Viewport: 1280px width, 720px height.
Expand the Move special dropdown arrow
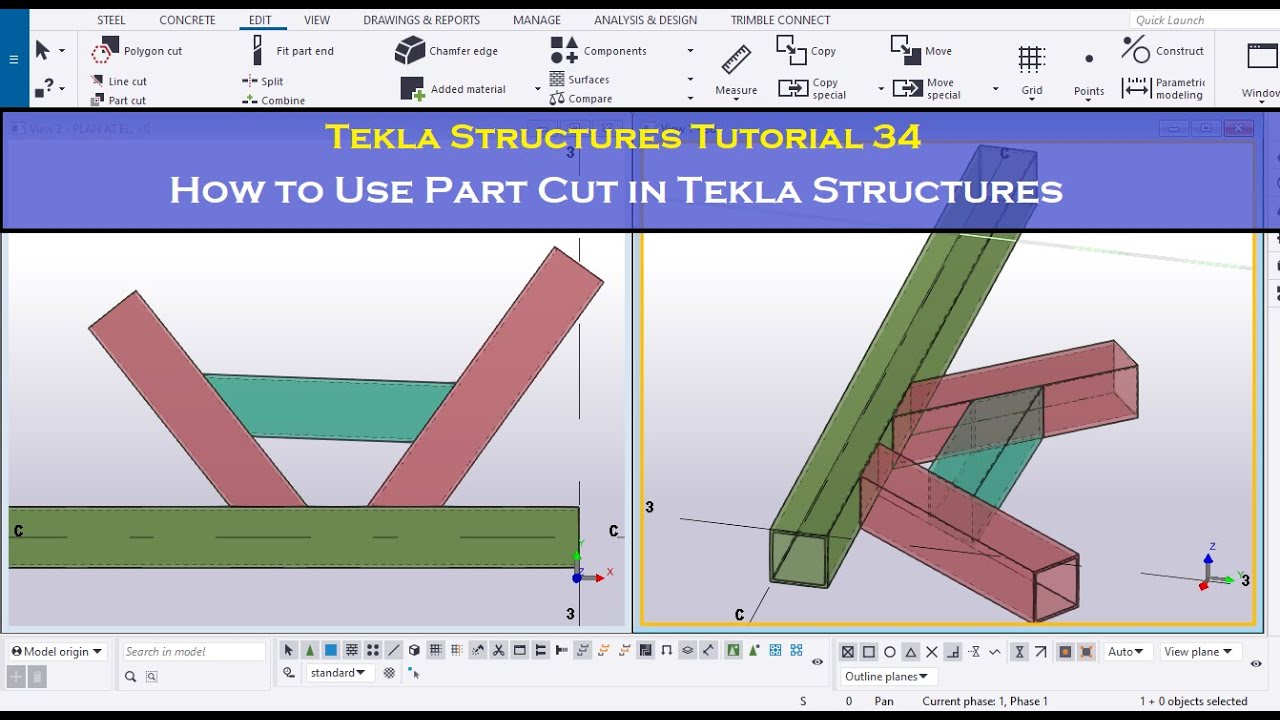pos(995,89)
